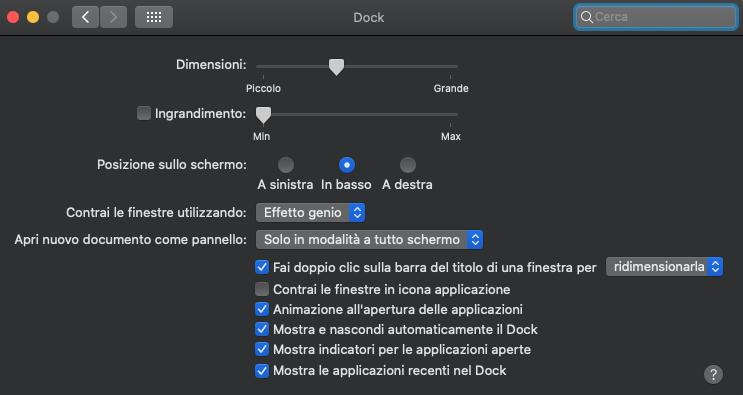Image resolution: width=743 pixels, height=395 pixels.
Task: Open the ridimensionarla dropdown
Action: [x=664, y=267]
